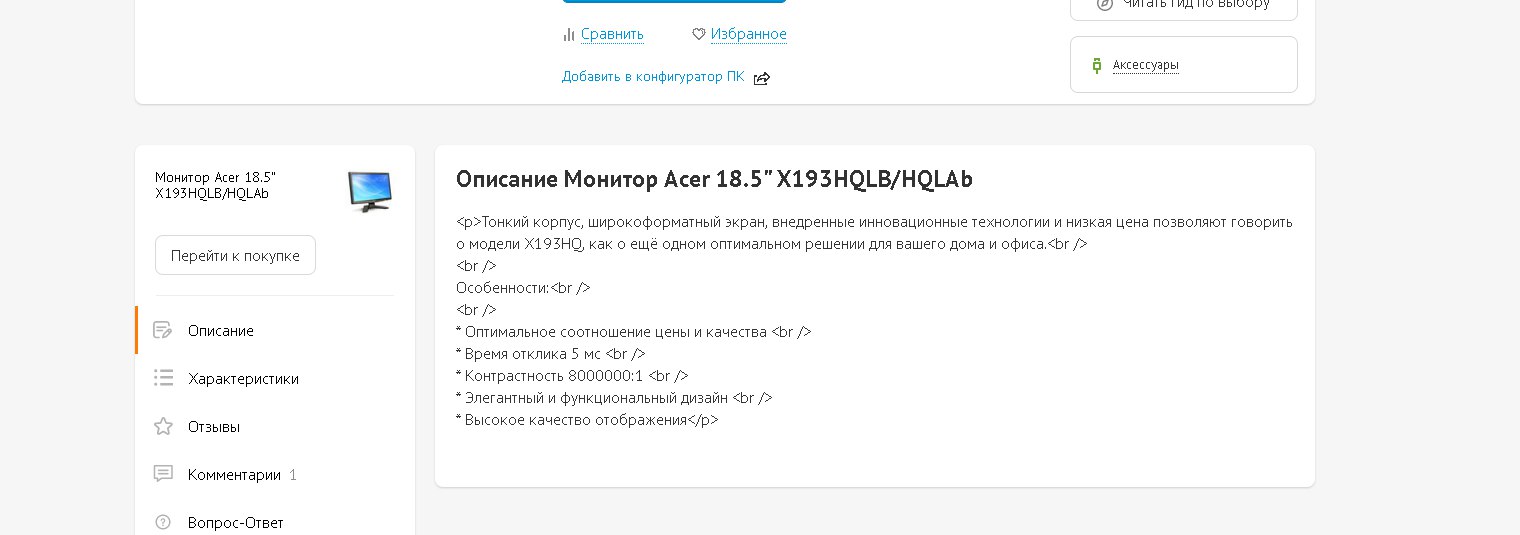Click the comments speech bubble icon

point(163,474)
